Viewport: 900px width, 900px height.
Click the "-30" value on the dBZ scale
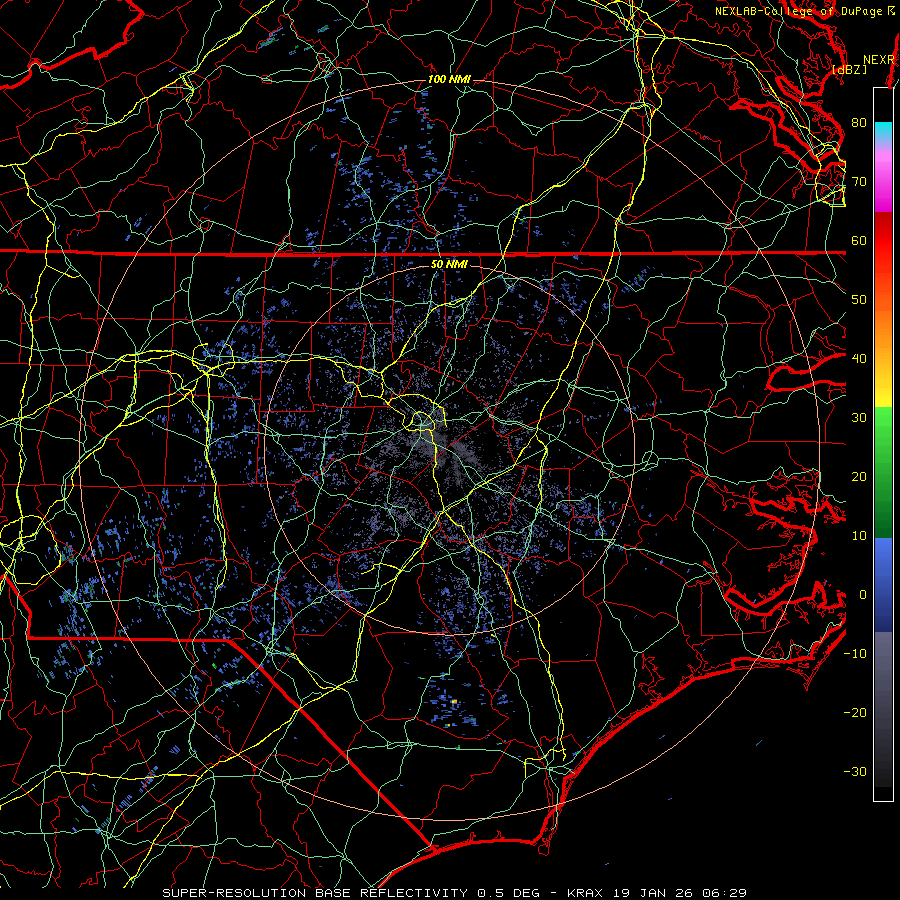click(855, 771)
